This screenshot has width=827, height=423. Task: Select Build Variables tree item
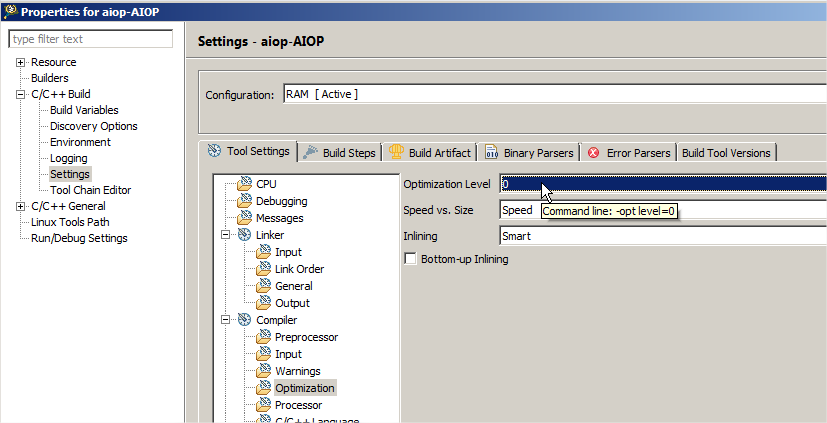(84, 110)
